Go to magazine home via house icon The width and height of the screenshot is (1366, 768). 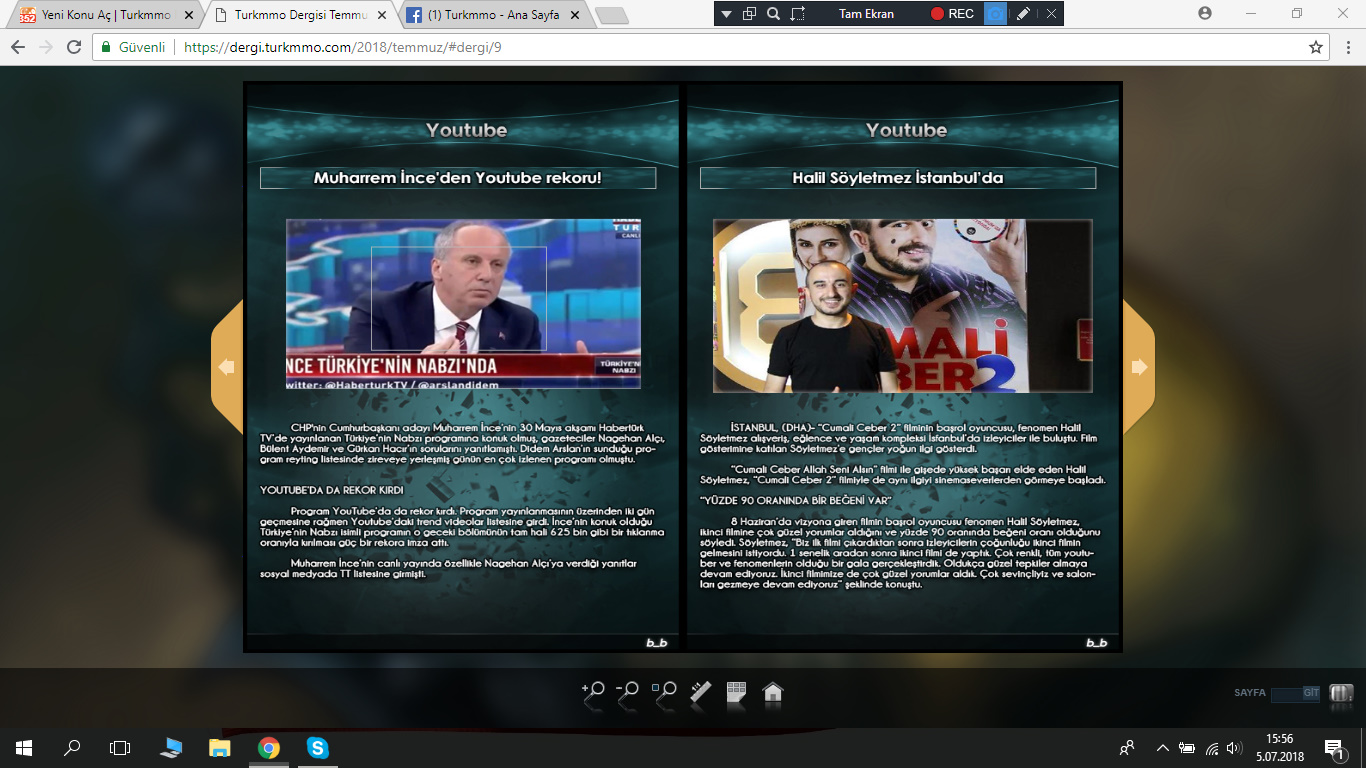[772, 692]
